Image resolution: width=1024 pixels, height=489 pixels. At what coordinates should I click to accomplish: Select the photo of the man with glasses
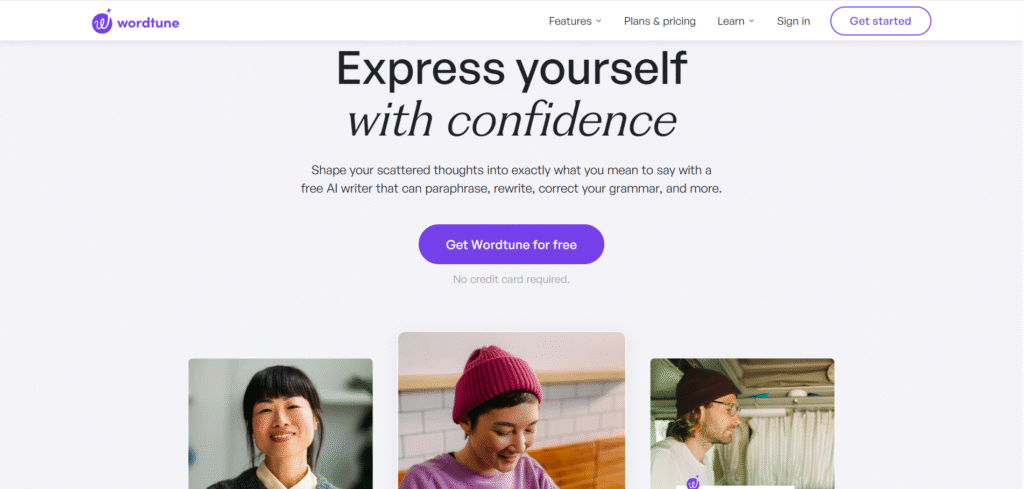pos(742,423)
